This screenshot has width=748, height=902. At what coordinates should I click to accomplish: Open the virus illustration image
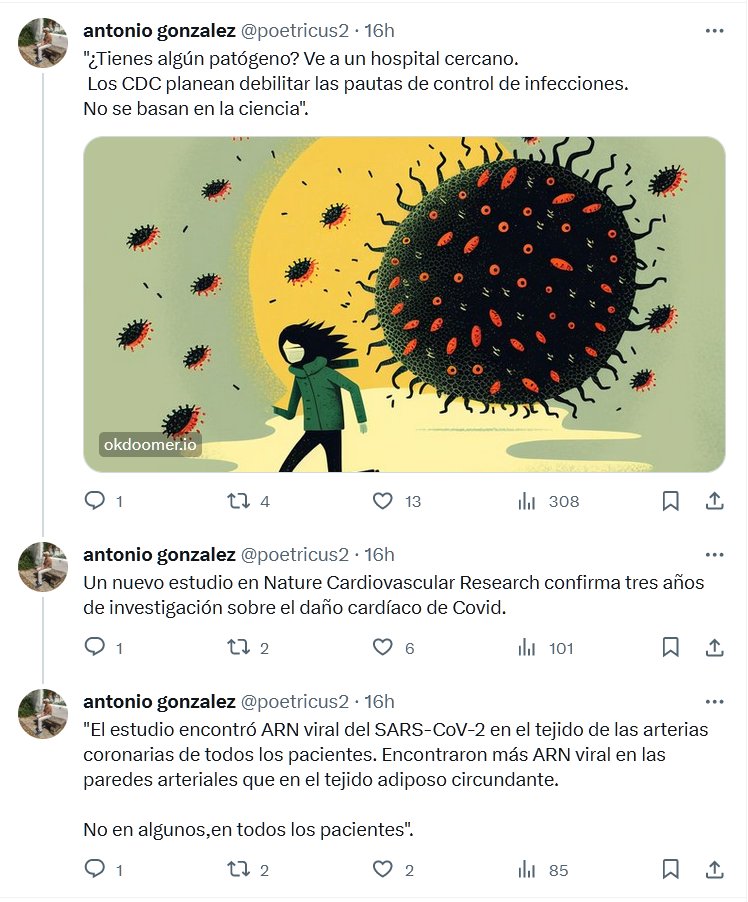[x=404, y=304]
